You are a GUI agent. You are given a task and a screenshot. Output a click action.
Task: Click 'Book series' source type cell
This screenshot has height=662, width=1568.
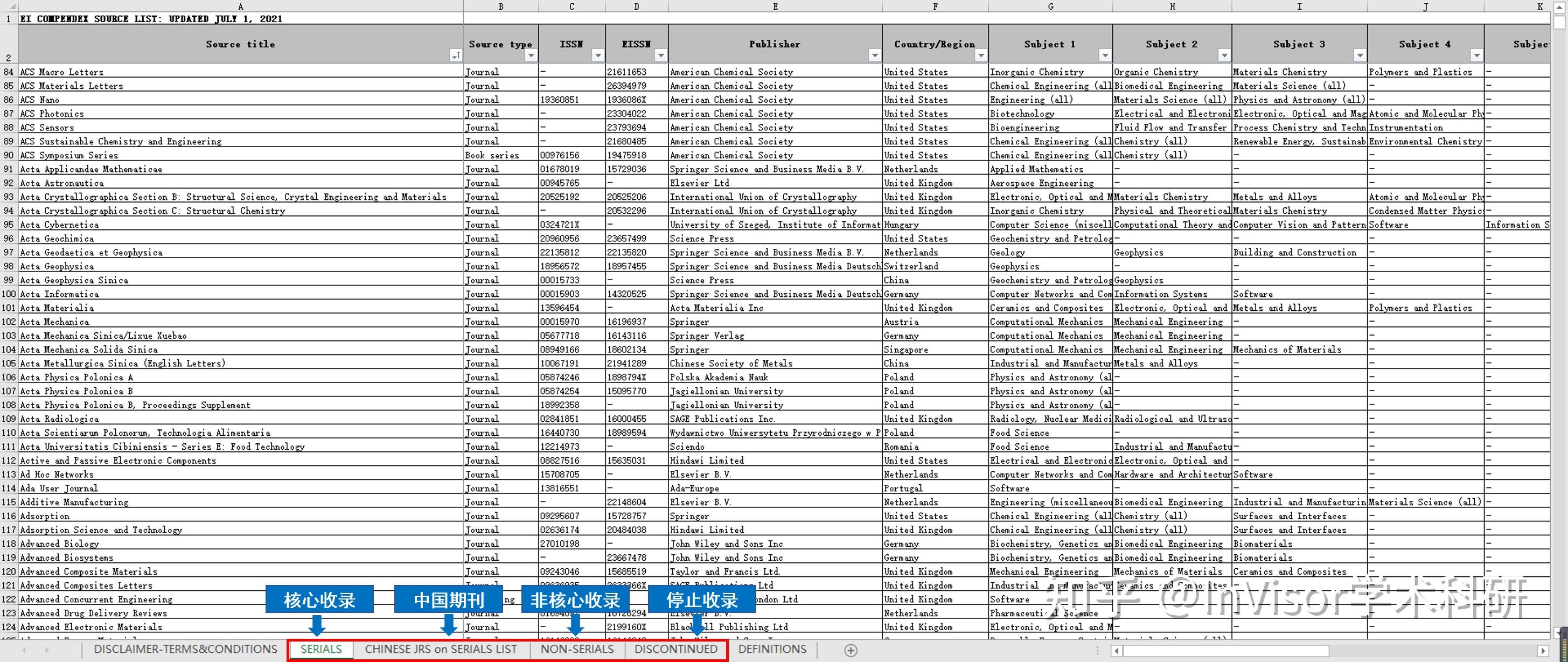501,155
